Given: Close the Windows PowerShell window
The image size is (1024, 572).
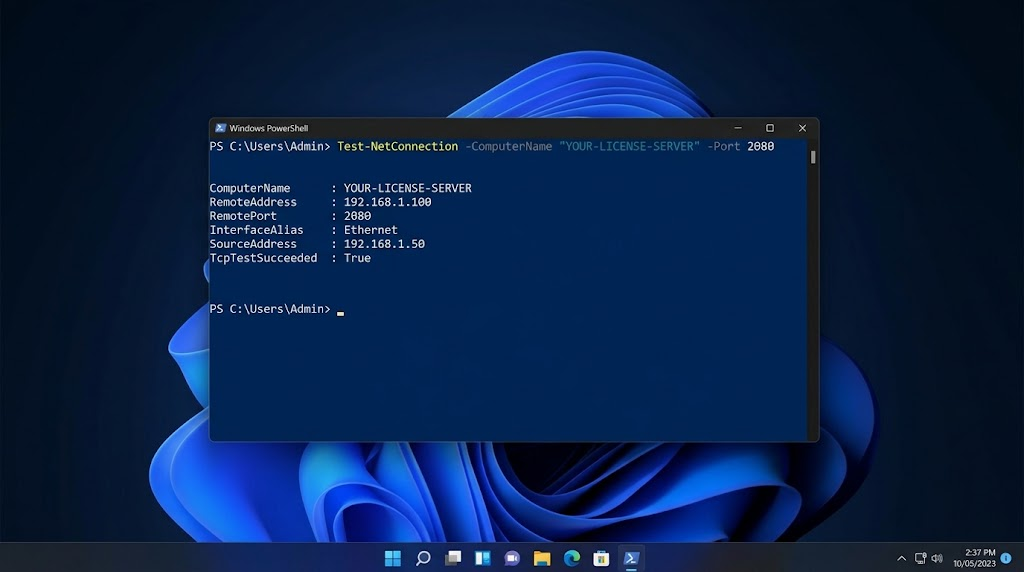Looking at the screenshot, I should coord(802,128).
